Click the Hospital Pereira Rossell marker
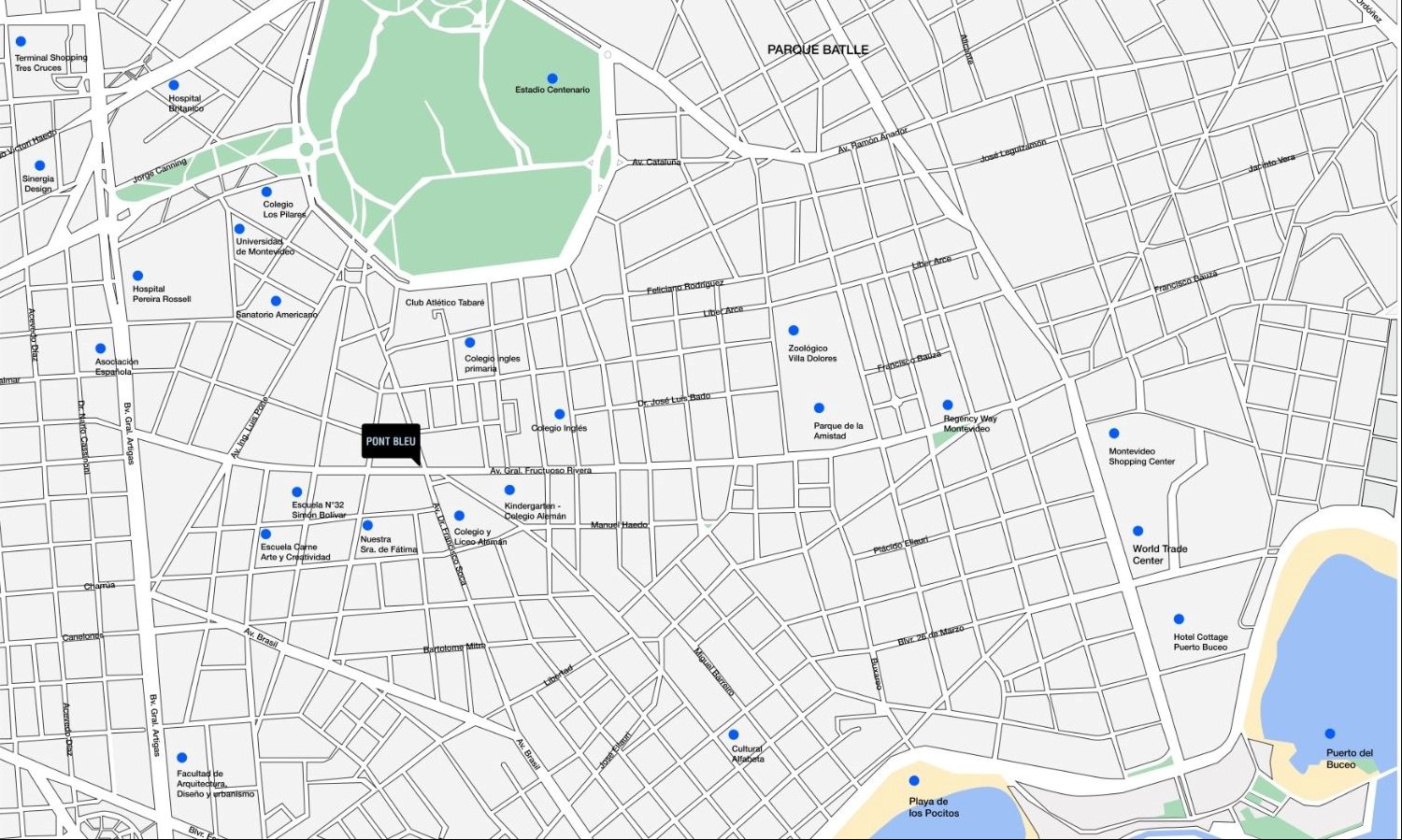The height and width of the screenshot is (840, 1402). click(x=137, y=276)
